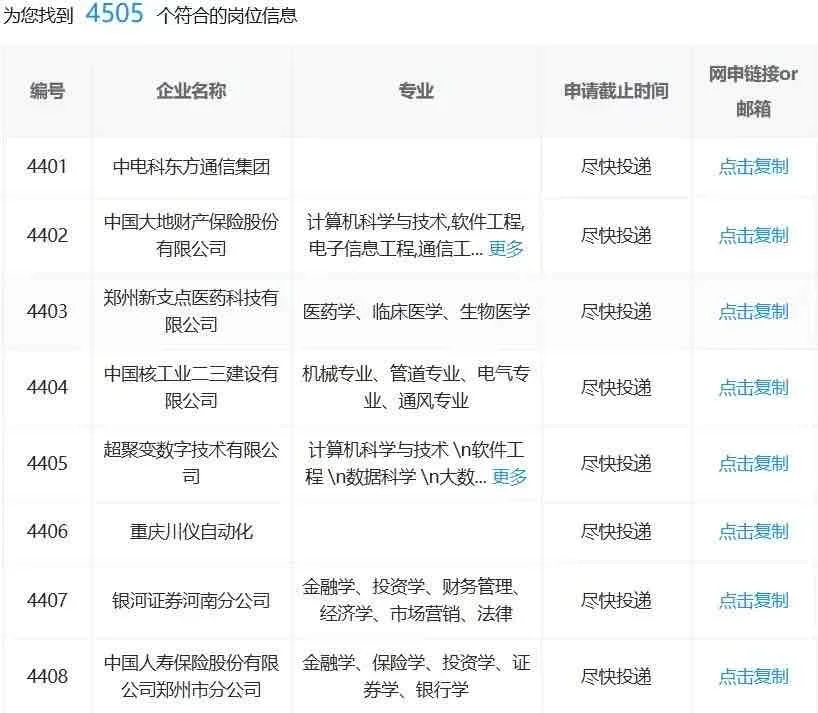Select company 郑州新支点医药科技有限公司
The width and height of the screenshot is (818, 713).
click(191, 311)
